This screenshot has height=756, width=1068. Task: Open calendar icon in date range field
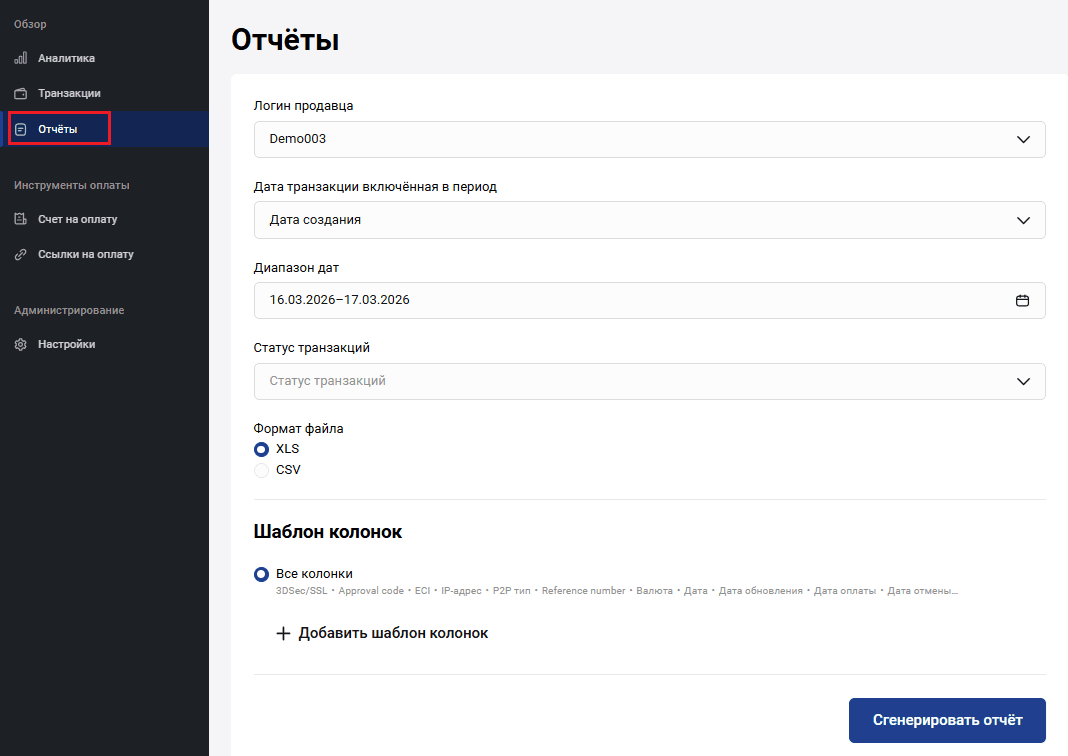point(1022,300)
